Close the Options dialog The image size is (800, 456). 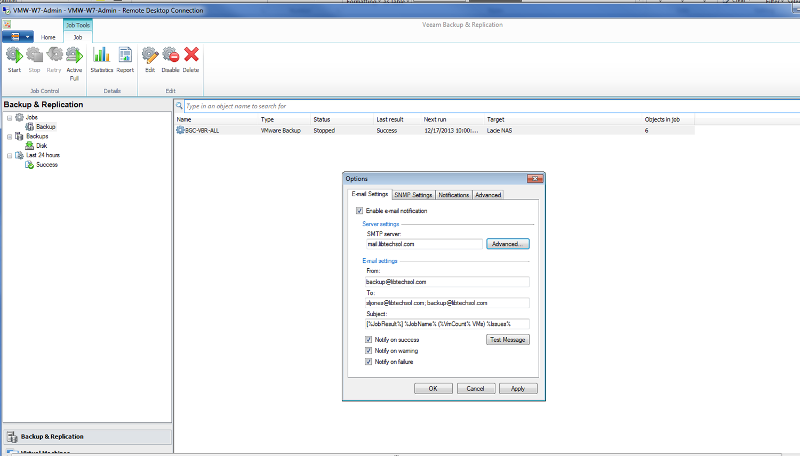coord(535,179)
